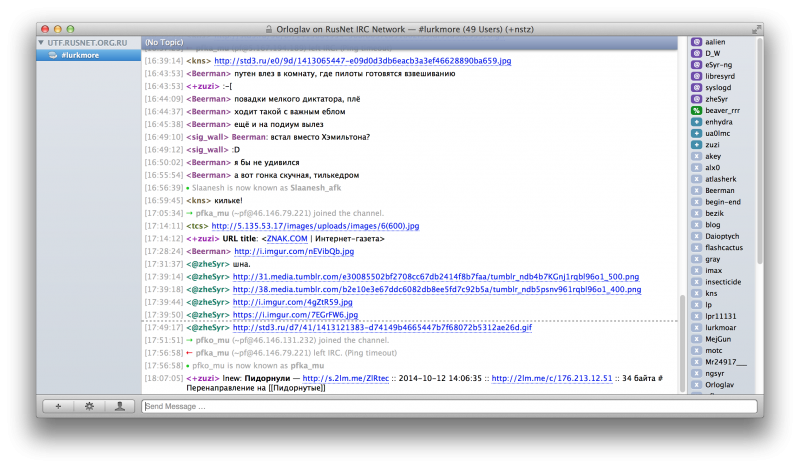Viewport: 800px width, 468px height.
Task: Click the lock icon in window title
Action: coord(269,30)
